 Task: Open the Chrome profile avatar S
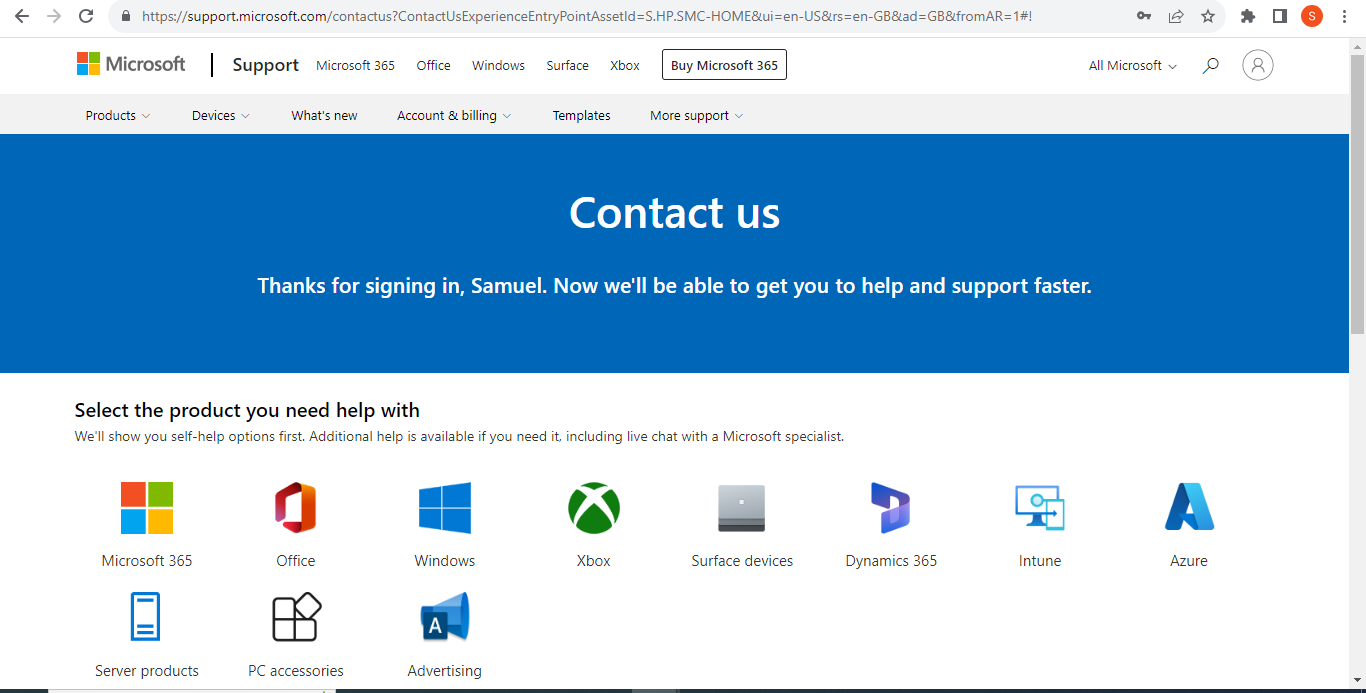coord(1311,16)
